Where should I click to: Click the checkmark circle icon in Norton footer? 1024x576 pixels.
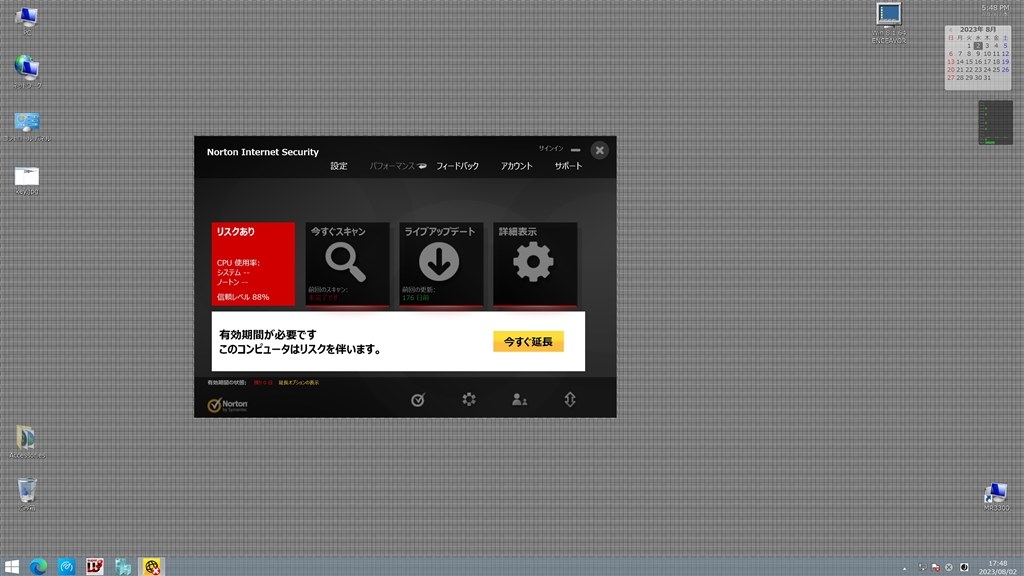(x=418, y=400)
